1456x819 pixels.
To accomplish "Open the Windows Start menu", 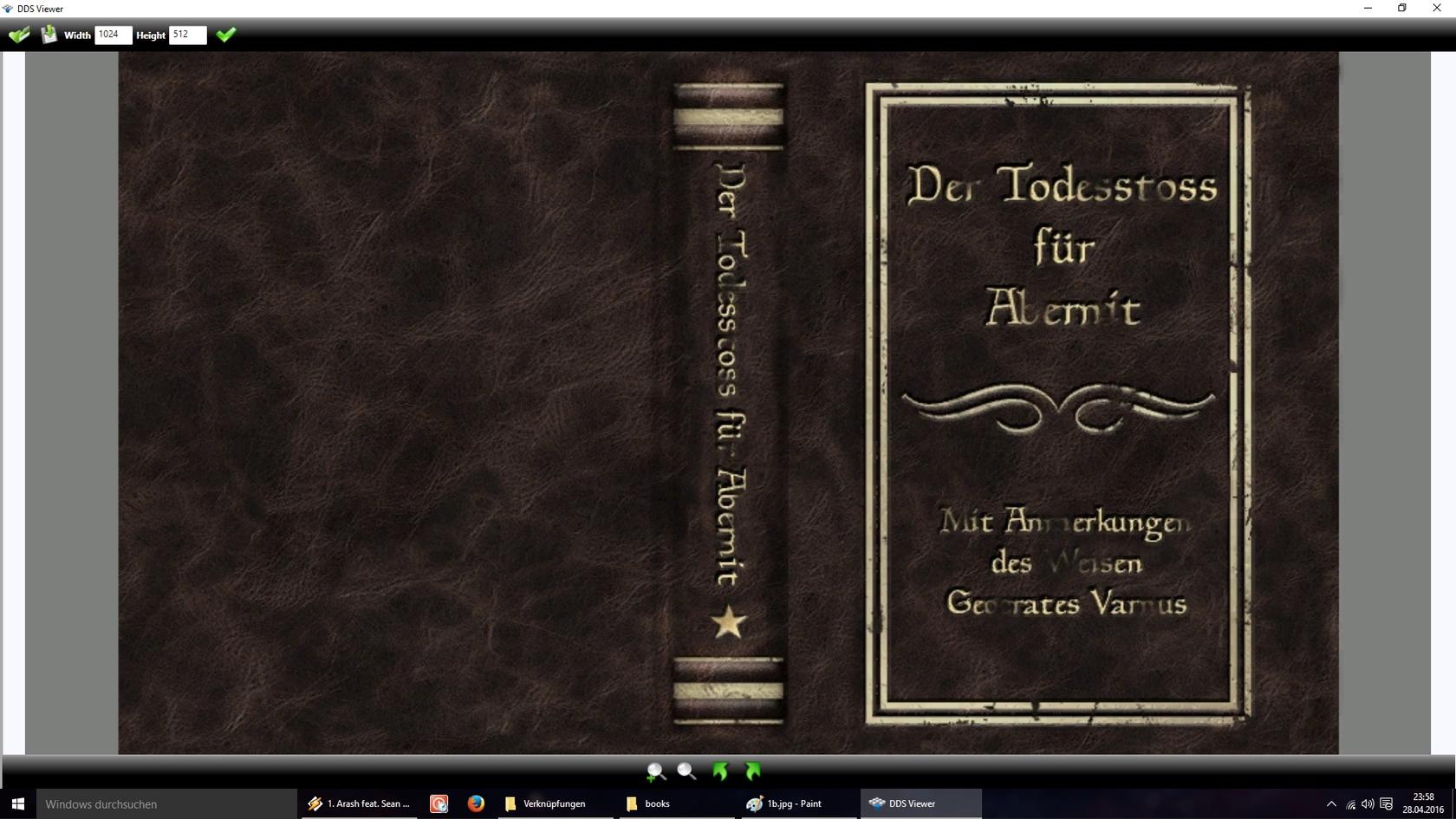I will [17, 804].
